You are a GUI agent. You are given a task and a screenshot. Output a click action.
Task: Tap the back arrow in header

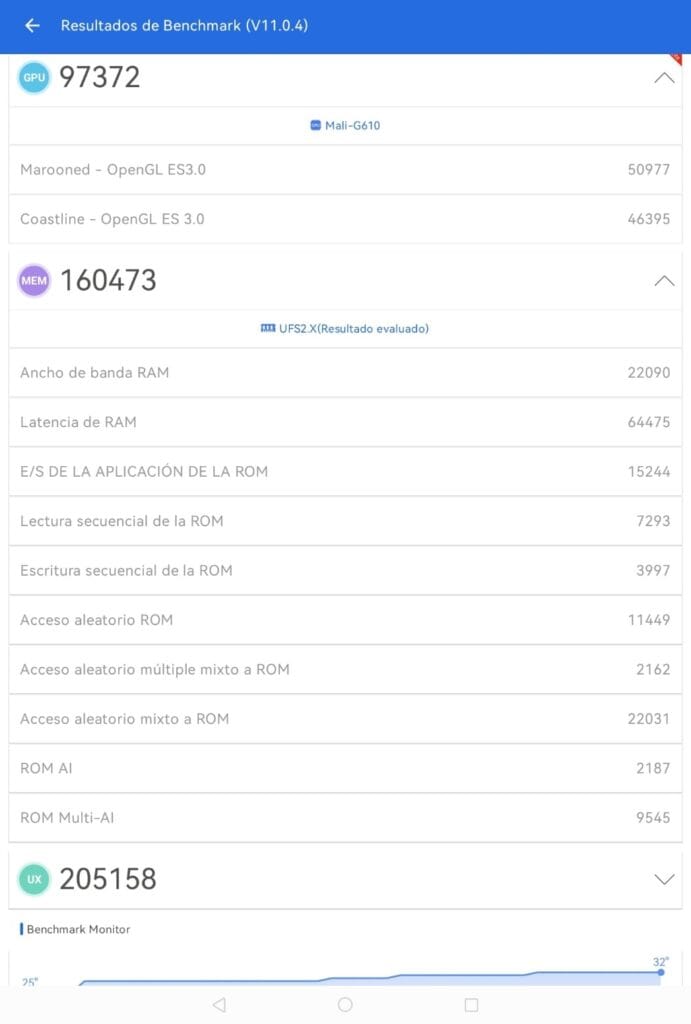[32, 26]
